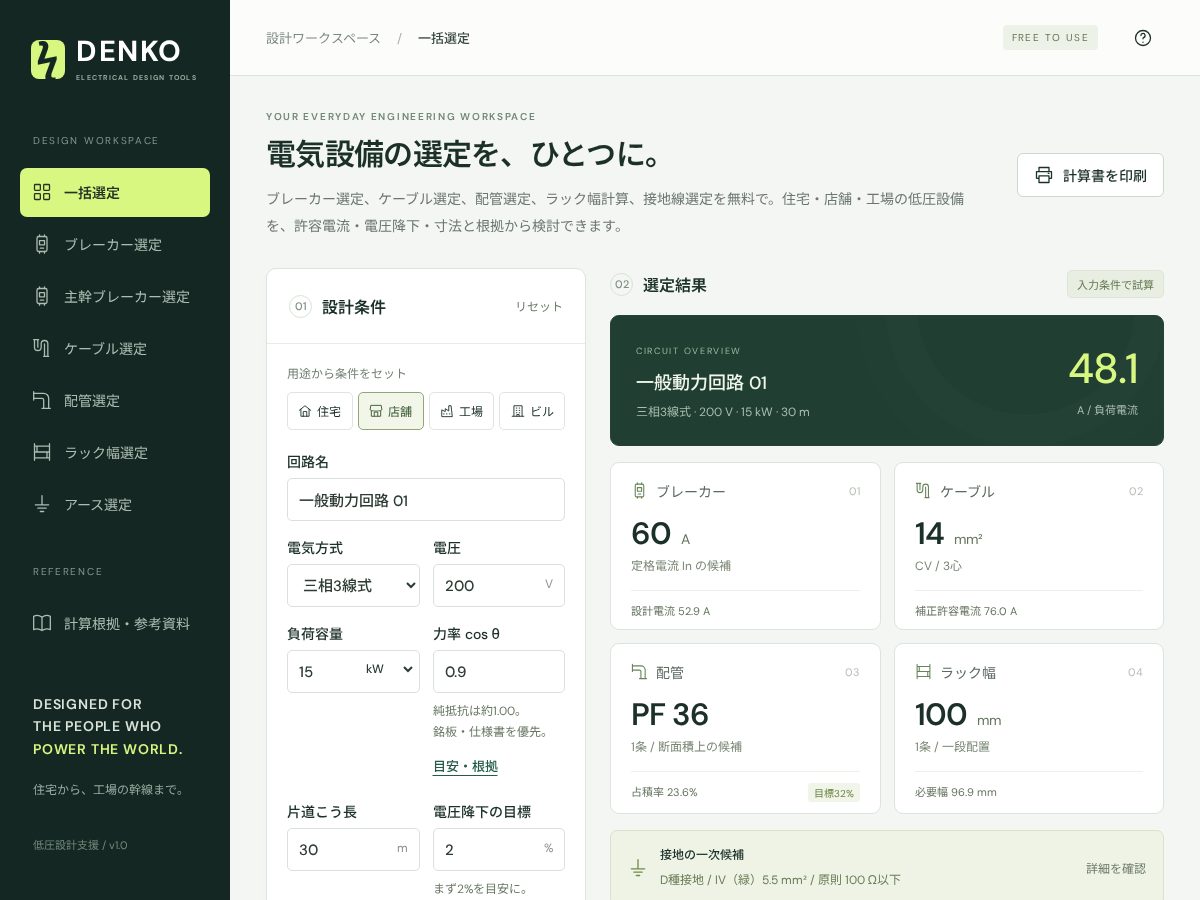Click the rack icon in ラック幅 result card
This screenshot has height=900, width=1200.
point(923,671)
